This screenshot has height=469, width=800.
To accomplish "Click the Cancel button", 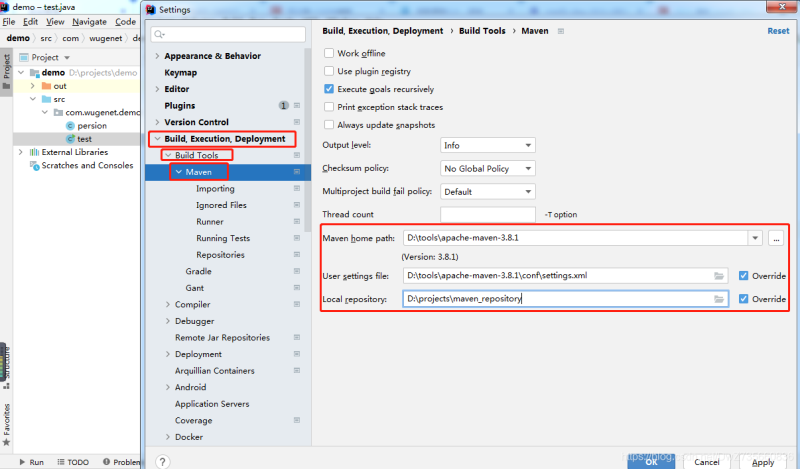I will click(x=707, y=461).
